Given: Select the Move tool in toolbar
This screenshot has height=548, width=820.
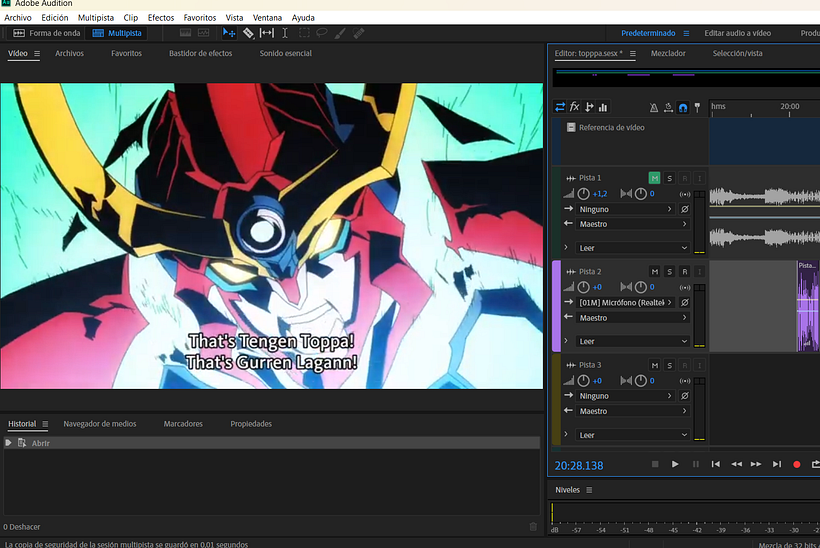Looking at the screenshot, I should click(229, 33).
